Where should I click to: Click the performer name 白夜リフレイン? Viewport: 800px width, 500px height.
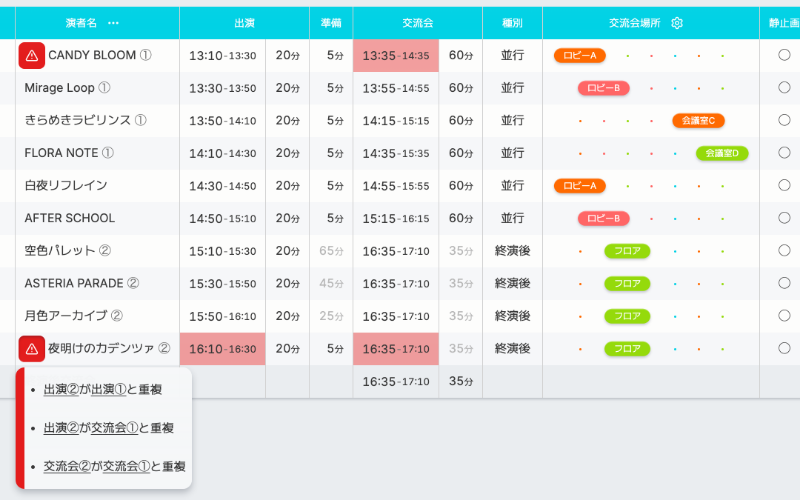(66, 186)
